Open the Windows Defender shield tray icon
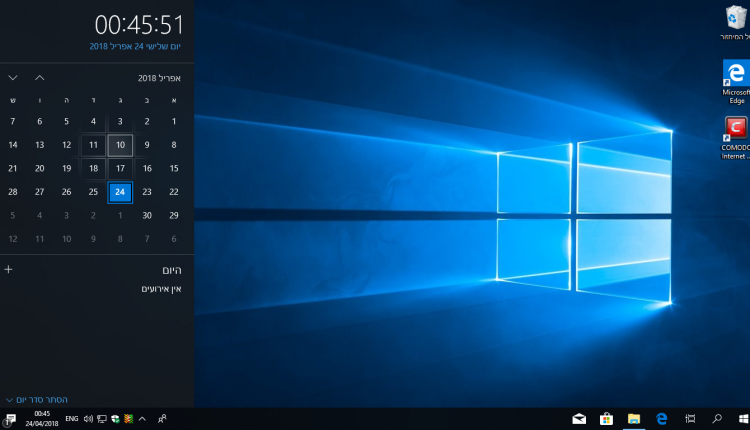 click(115, 419)
